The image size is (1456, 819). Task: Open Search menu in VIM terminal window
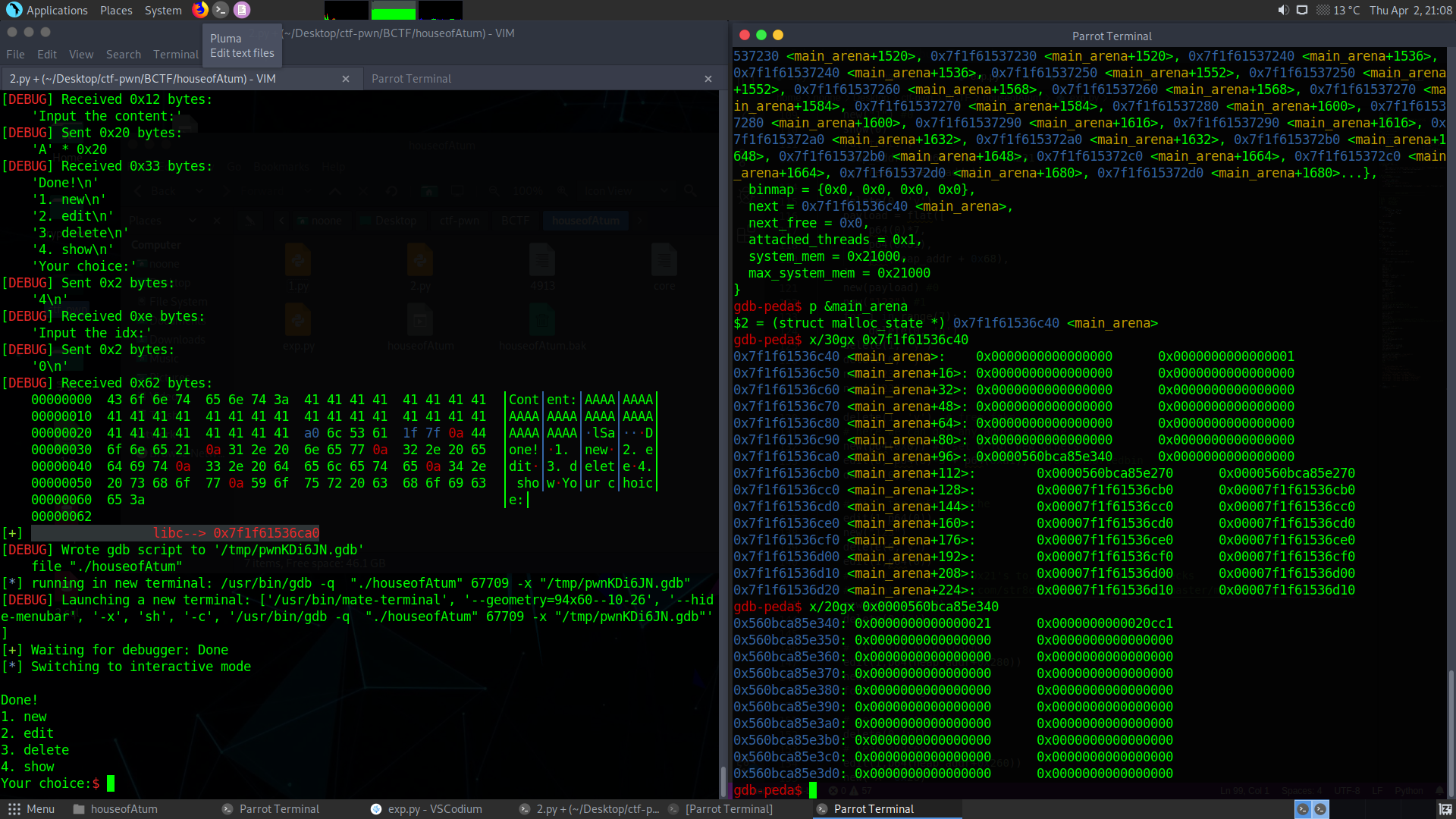pyautogui.click(x=124, y=55)
